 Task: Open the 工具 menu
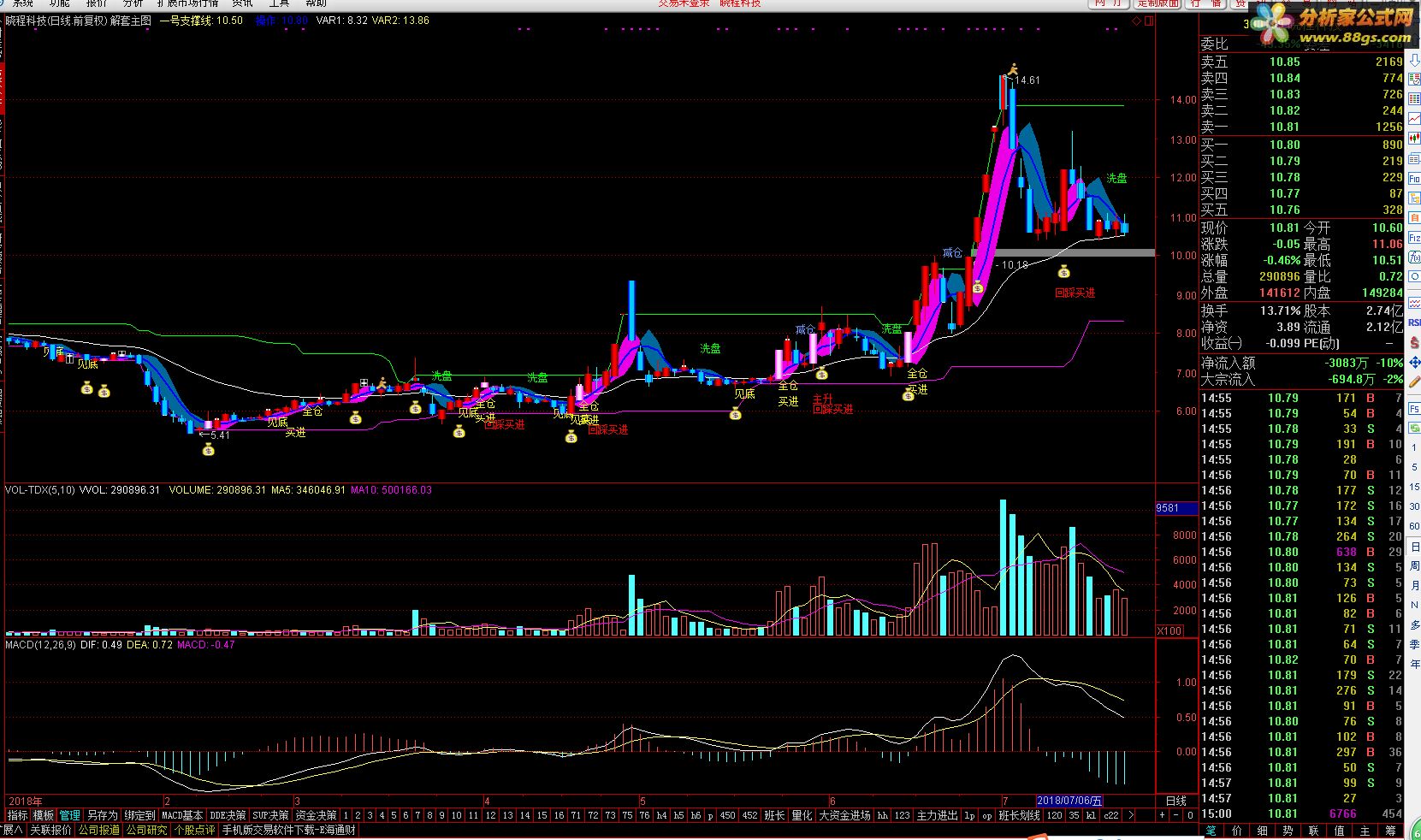click(x=280, y=3)
